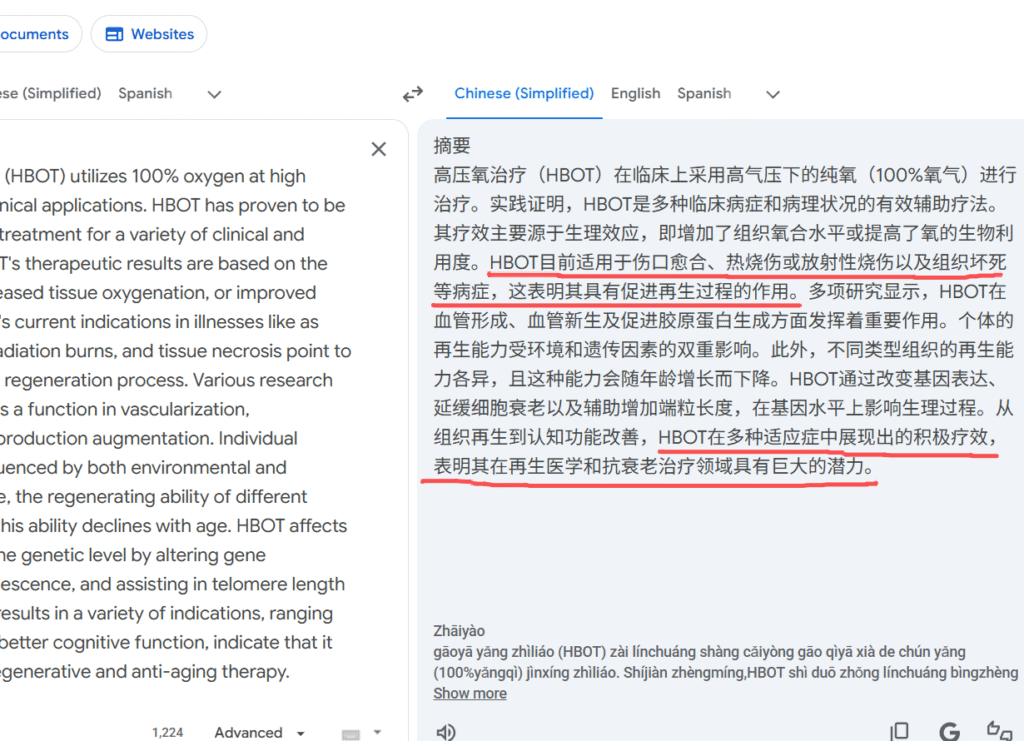Expand the target language list chevron
Viewport: 1024px width, 741px height.
(x=773, y=95)
